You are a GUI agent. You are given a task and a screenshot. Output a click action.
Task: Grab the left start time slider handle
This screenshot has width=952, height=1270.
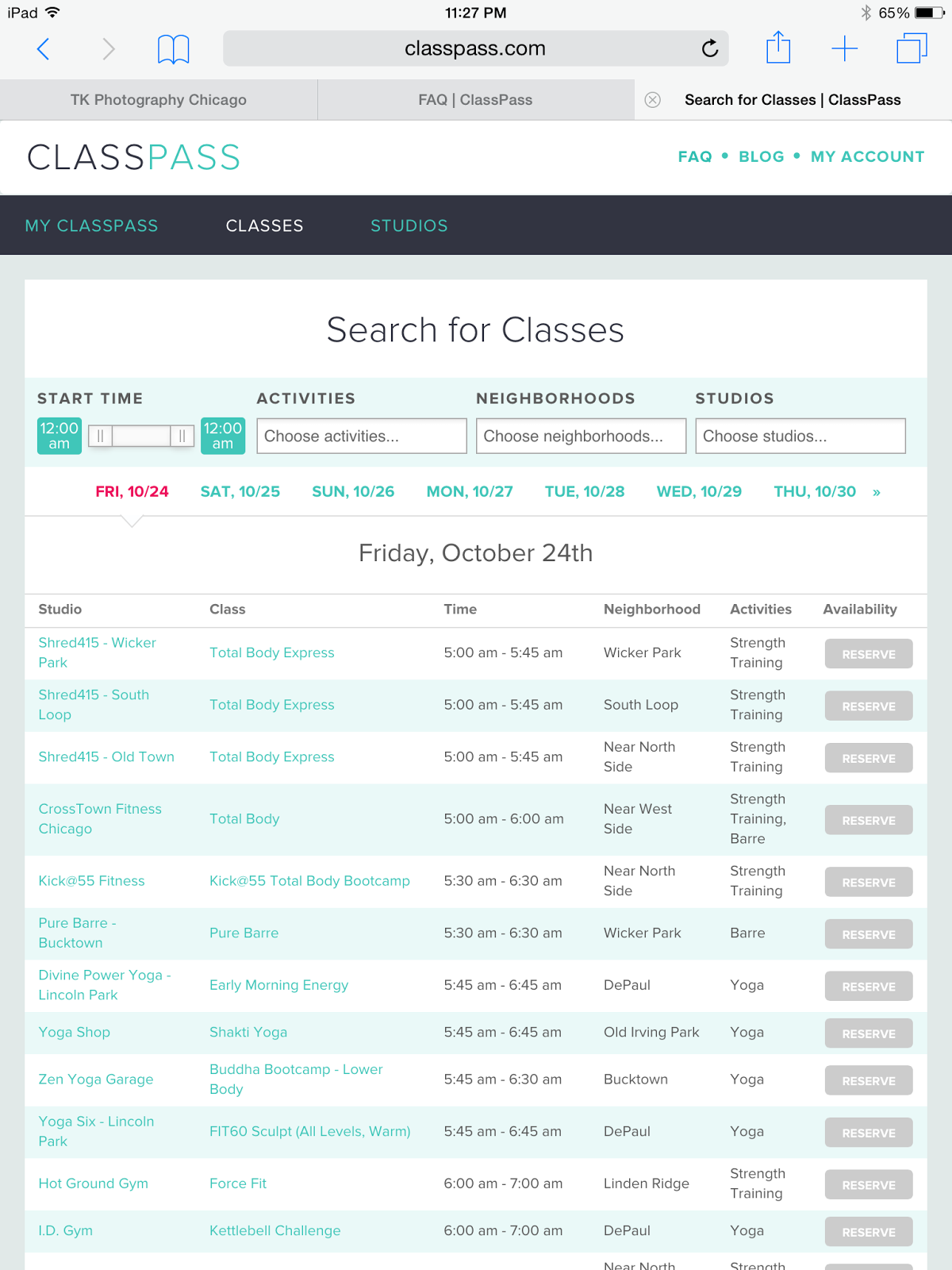100,436
